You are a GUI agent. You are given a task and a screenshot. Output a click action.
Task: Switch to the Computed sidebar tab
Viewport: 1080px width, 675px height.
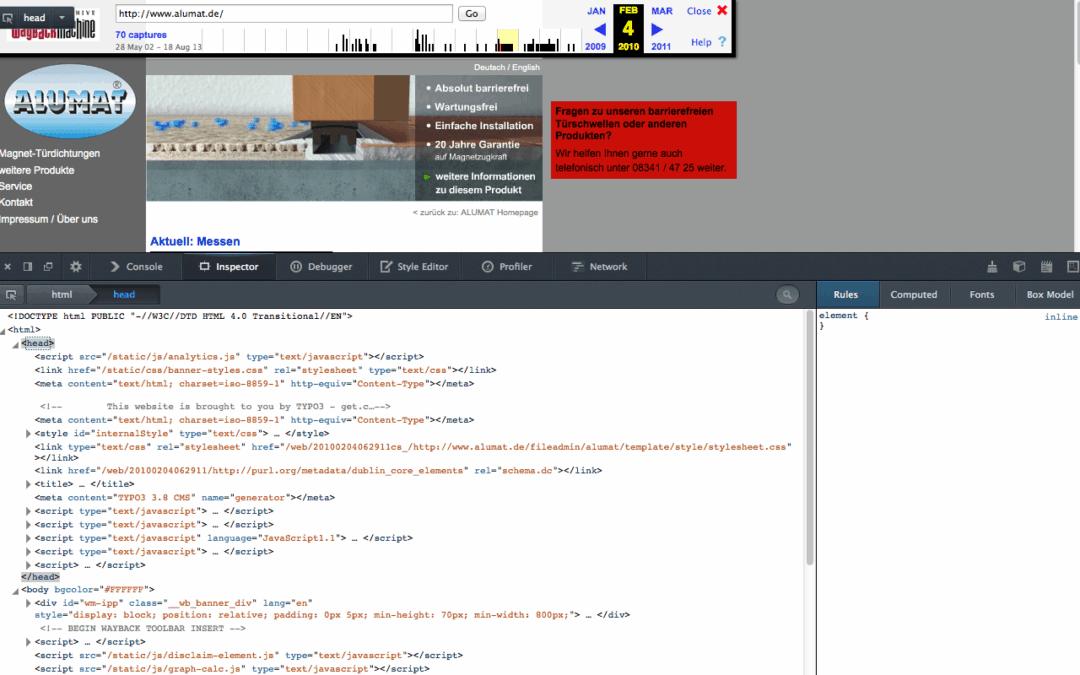913,295
